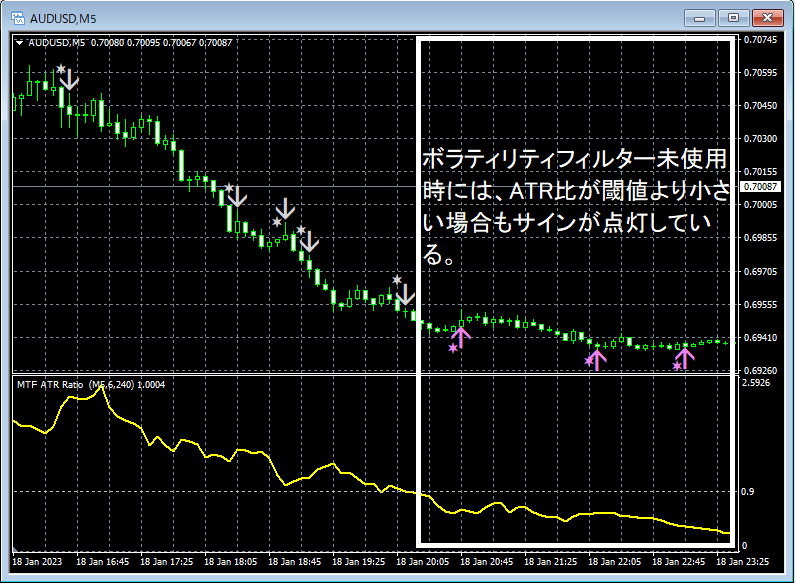The height and width of the screenshot is (583, 796).
Task: Click the 0.69705 price scale label
Action: pos(760,272)
